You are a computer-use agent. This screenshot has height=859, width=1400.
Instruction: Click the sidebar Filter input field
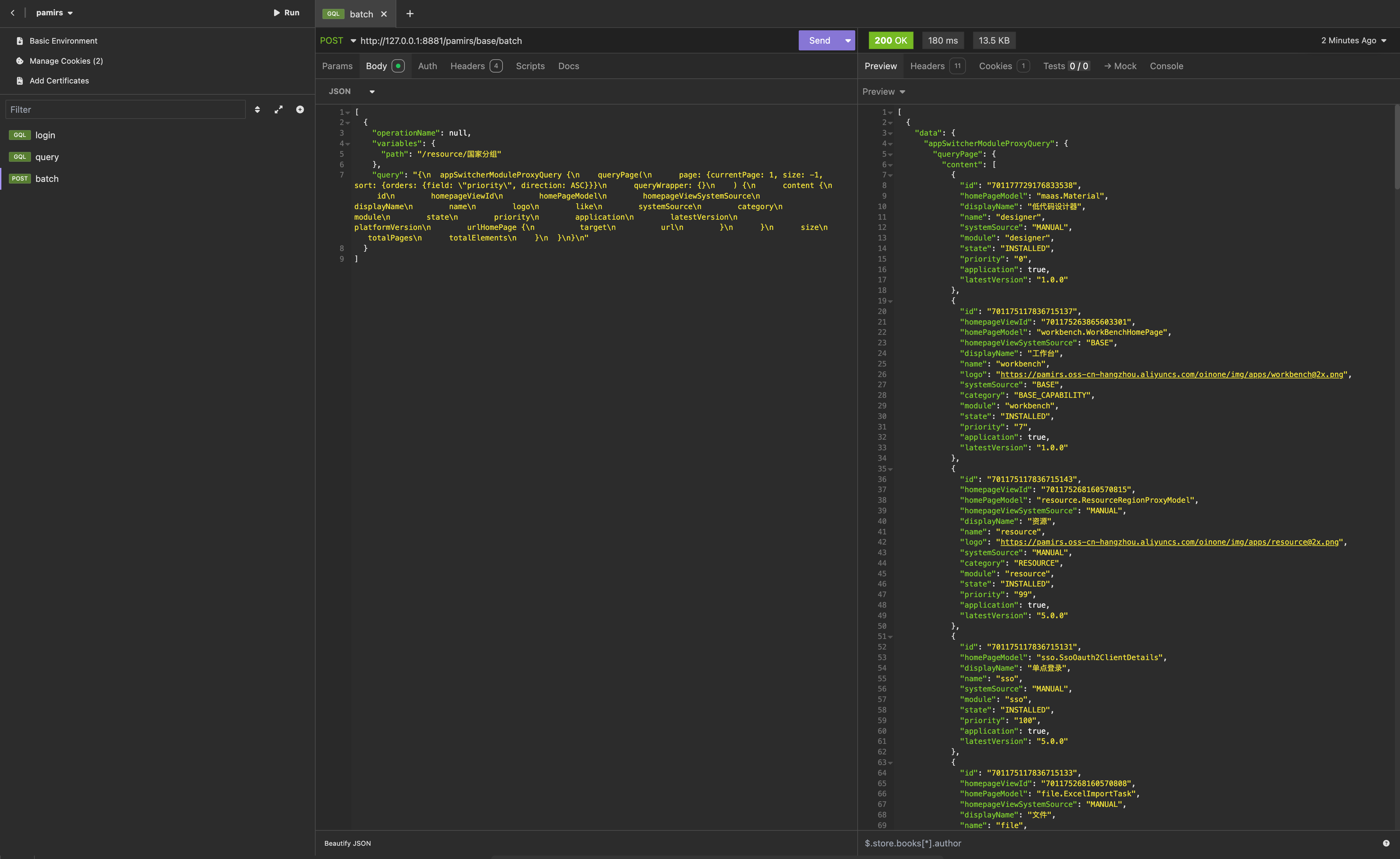coord(125,110)
